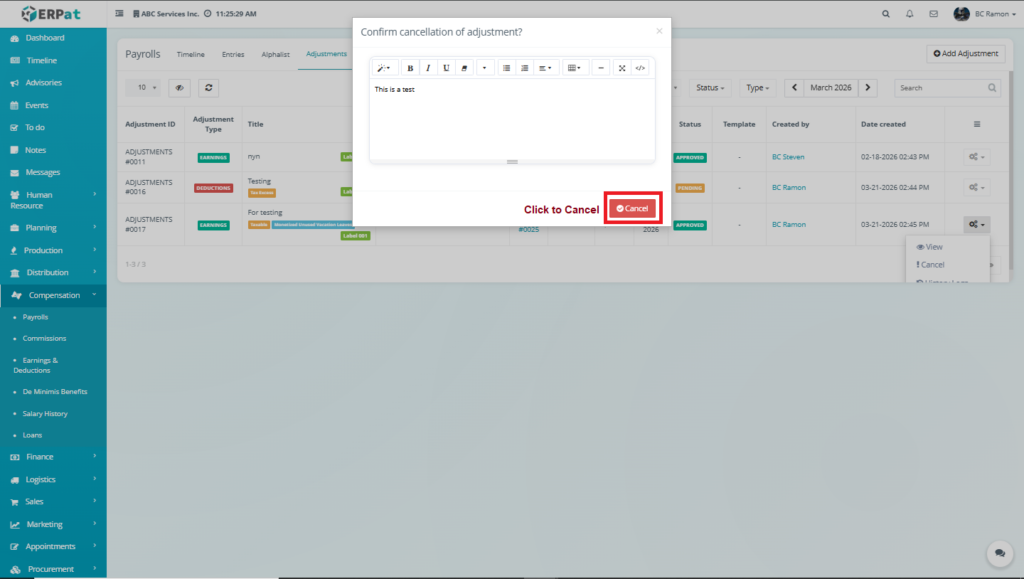Viewport: 1024px width, 579px height.
Task: Open Salary History submenu item
Action: 45,413
